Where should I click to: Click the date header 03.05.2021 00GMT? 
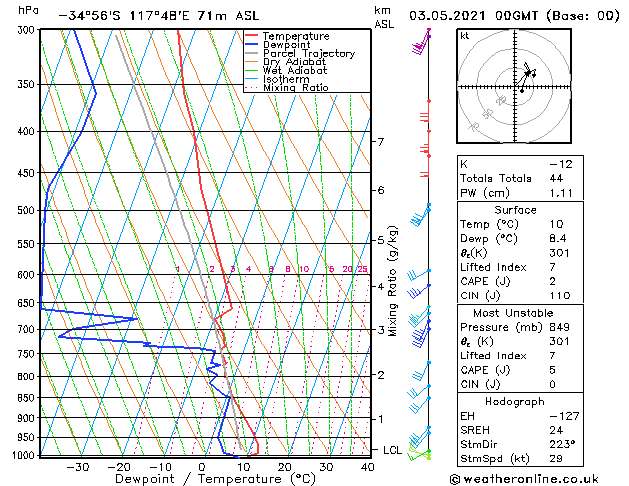pyautogui.click(x=474, y=16)
